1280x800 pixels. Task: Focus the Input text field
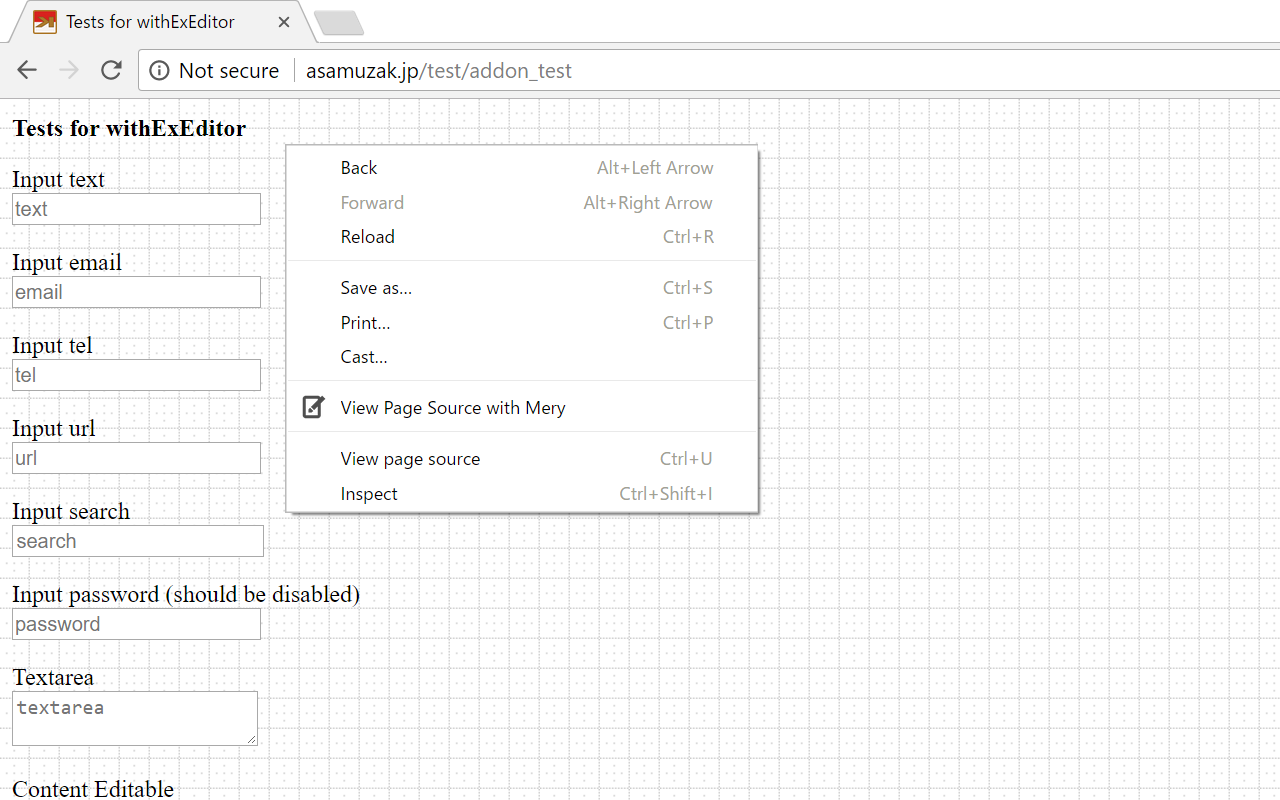(136, 209)
